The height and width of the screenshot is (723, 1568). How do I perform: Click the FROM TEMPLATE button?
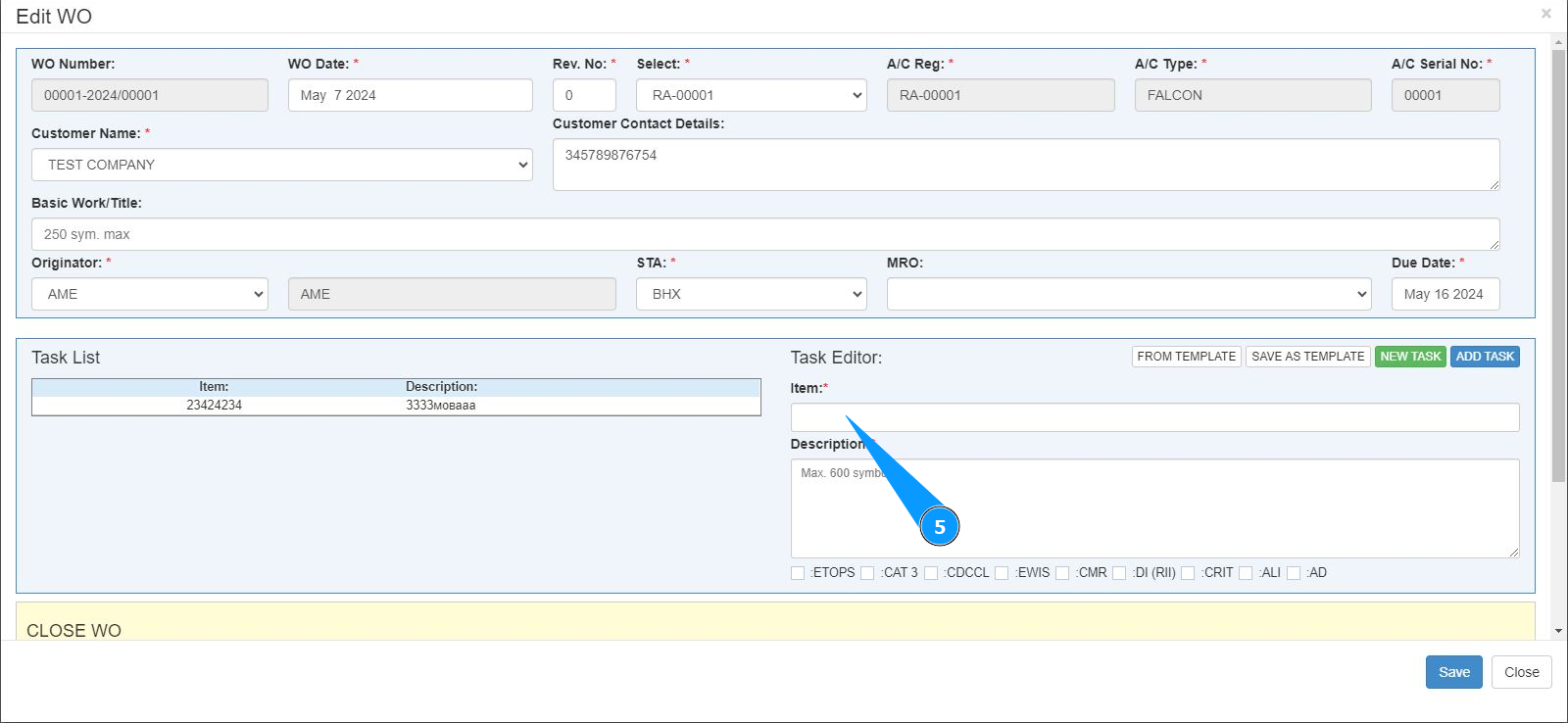(x=1186, y=357)
